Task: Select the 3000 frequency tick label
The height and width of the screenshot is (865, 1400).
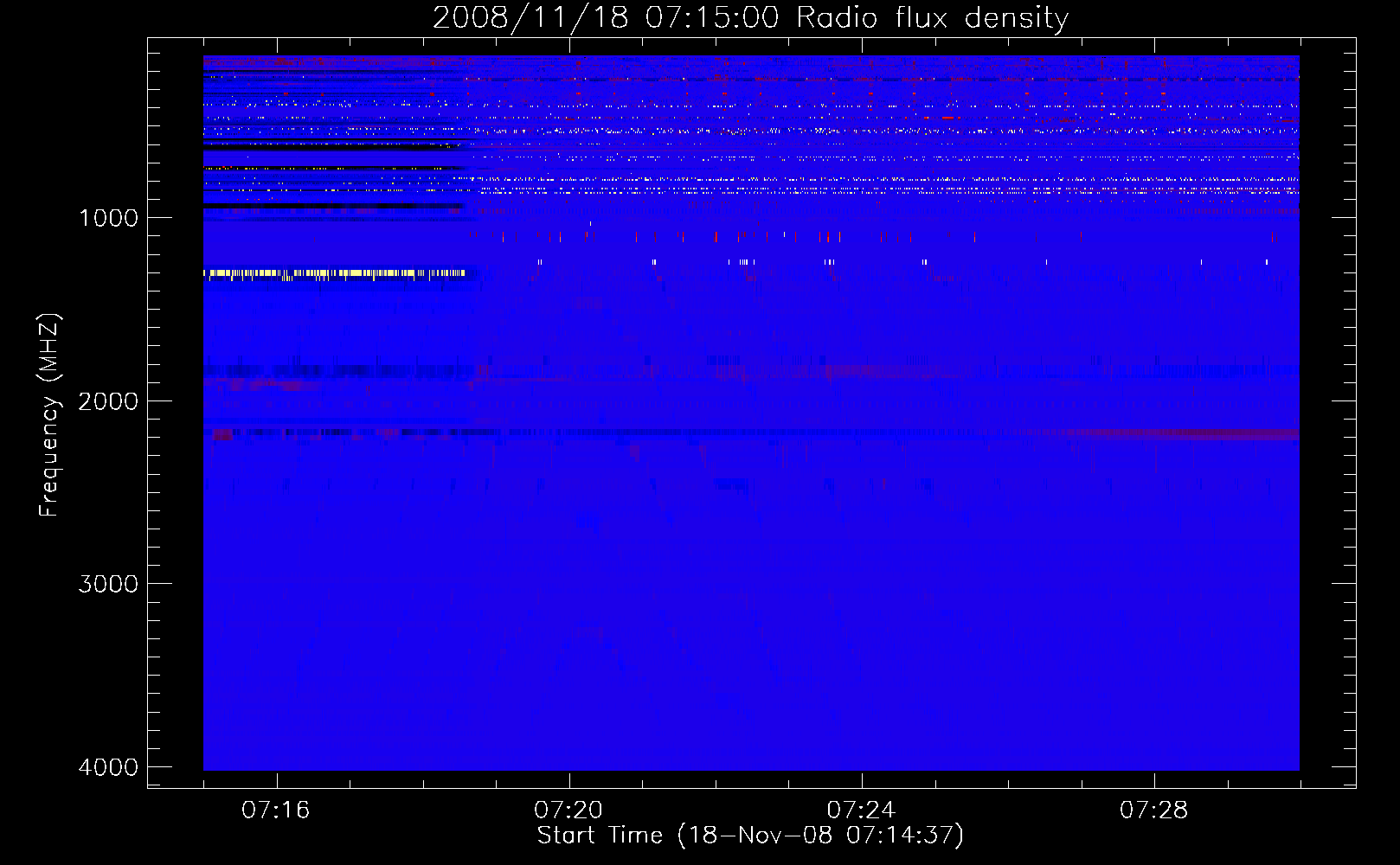Action: (x=108, y=584)
